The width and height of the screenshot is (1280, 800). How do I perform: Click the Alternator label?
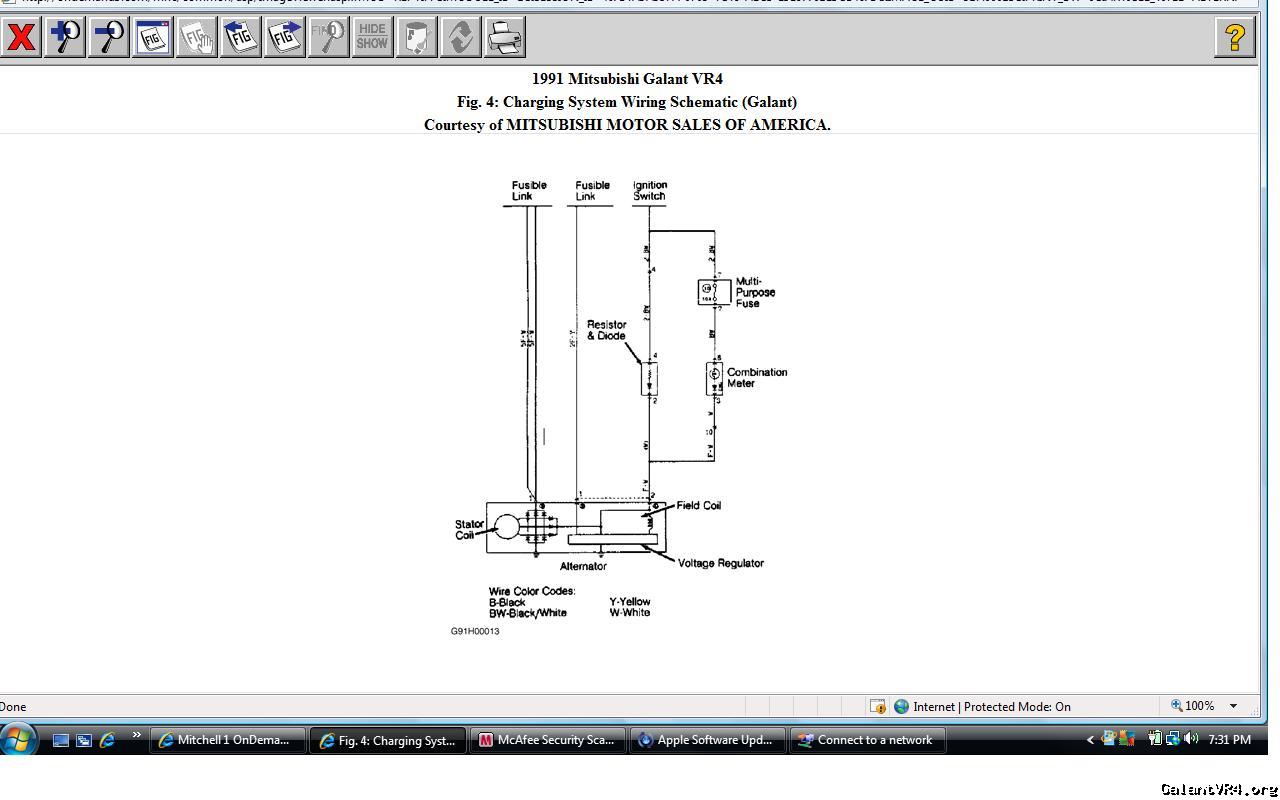coord(583,566)
